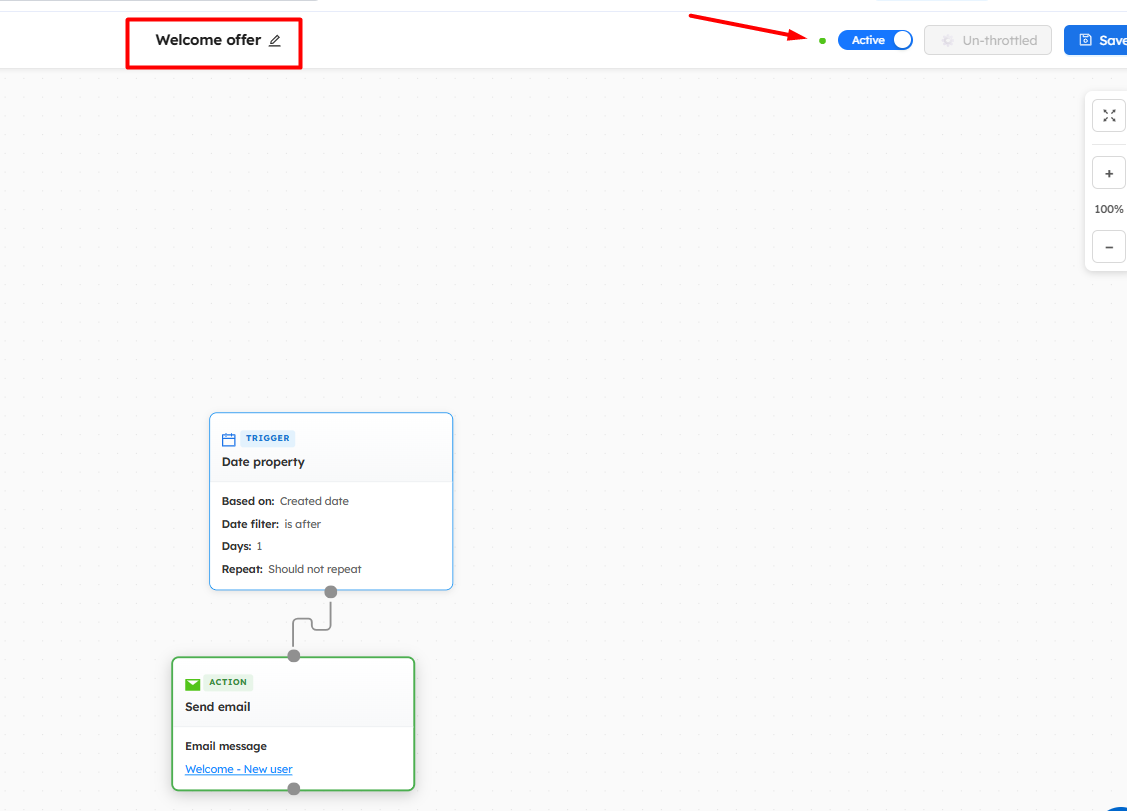Select the Date property trigger title
The height and width of the screenshot is (811, 1127).
coord(263,462)
